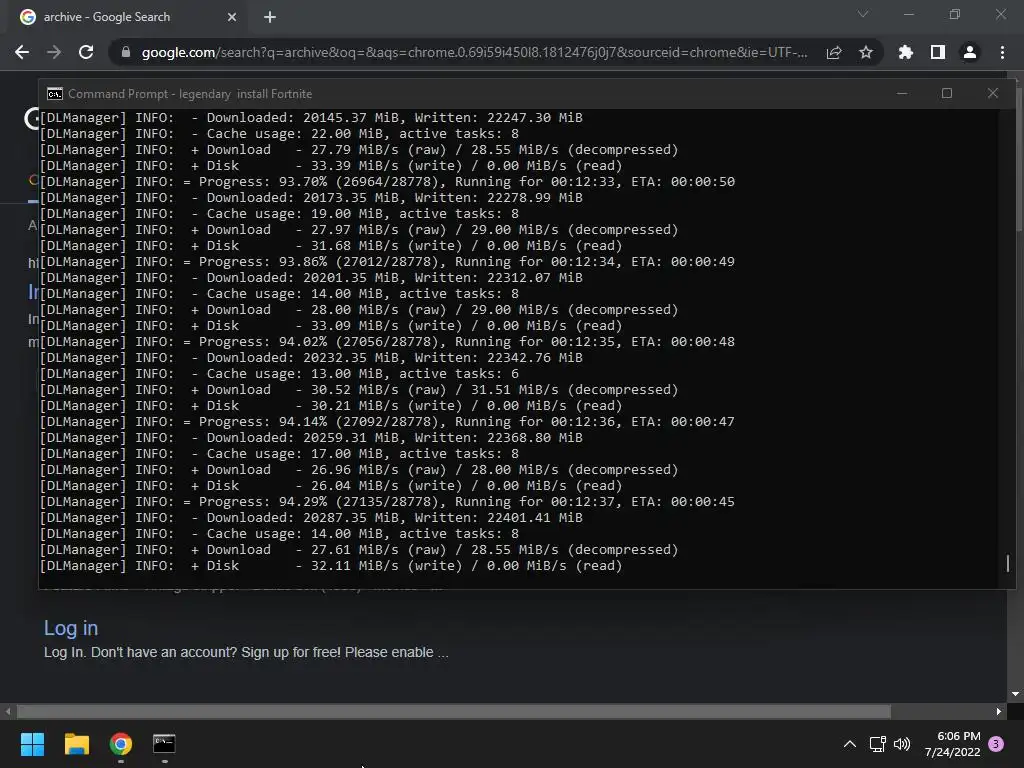Reload the Google search page

pyautogui.click(x=86, y=52)
